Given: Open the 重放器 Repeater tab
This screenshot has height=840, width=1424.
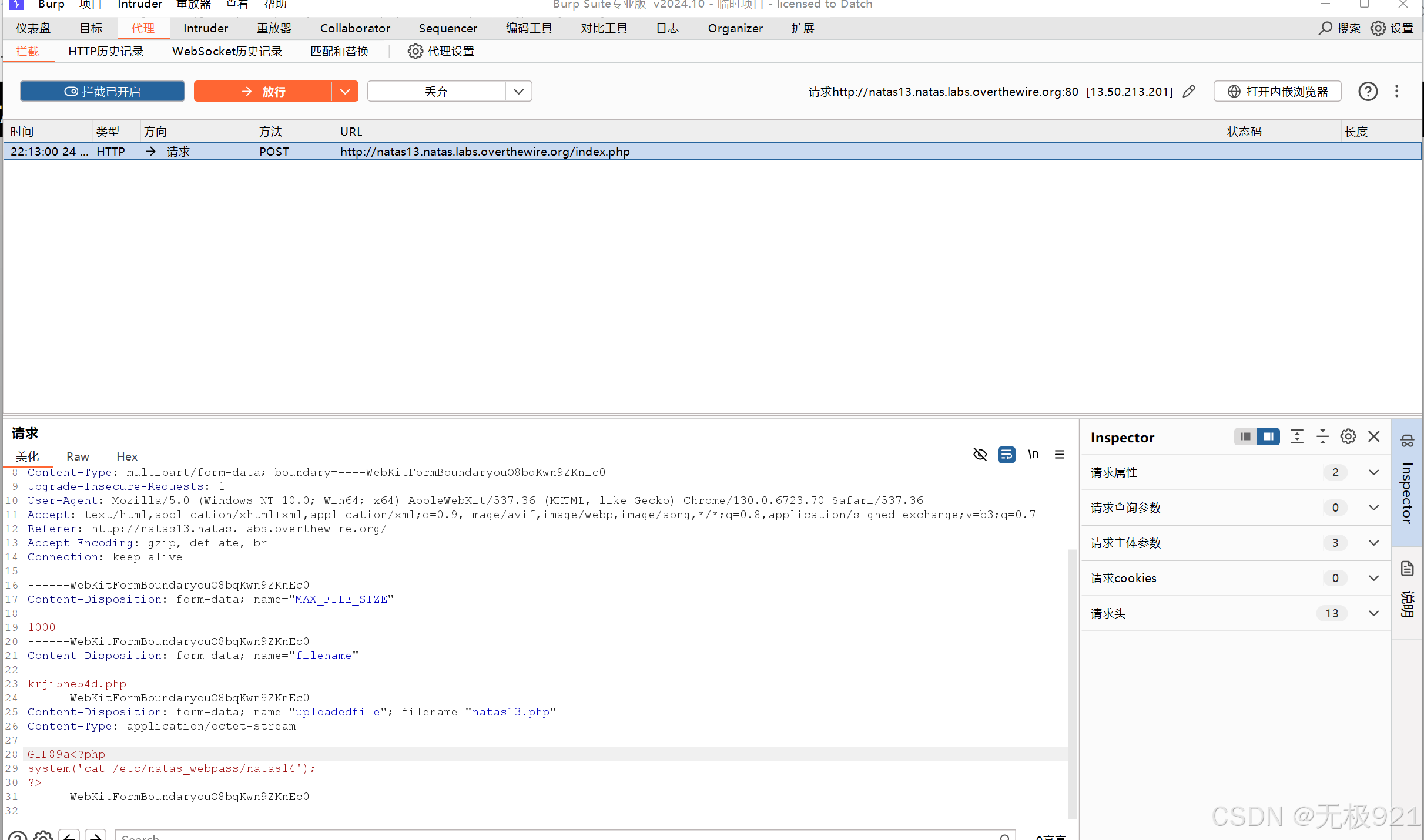Looking at the screenshot, I should [274, 28].
